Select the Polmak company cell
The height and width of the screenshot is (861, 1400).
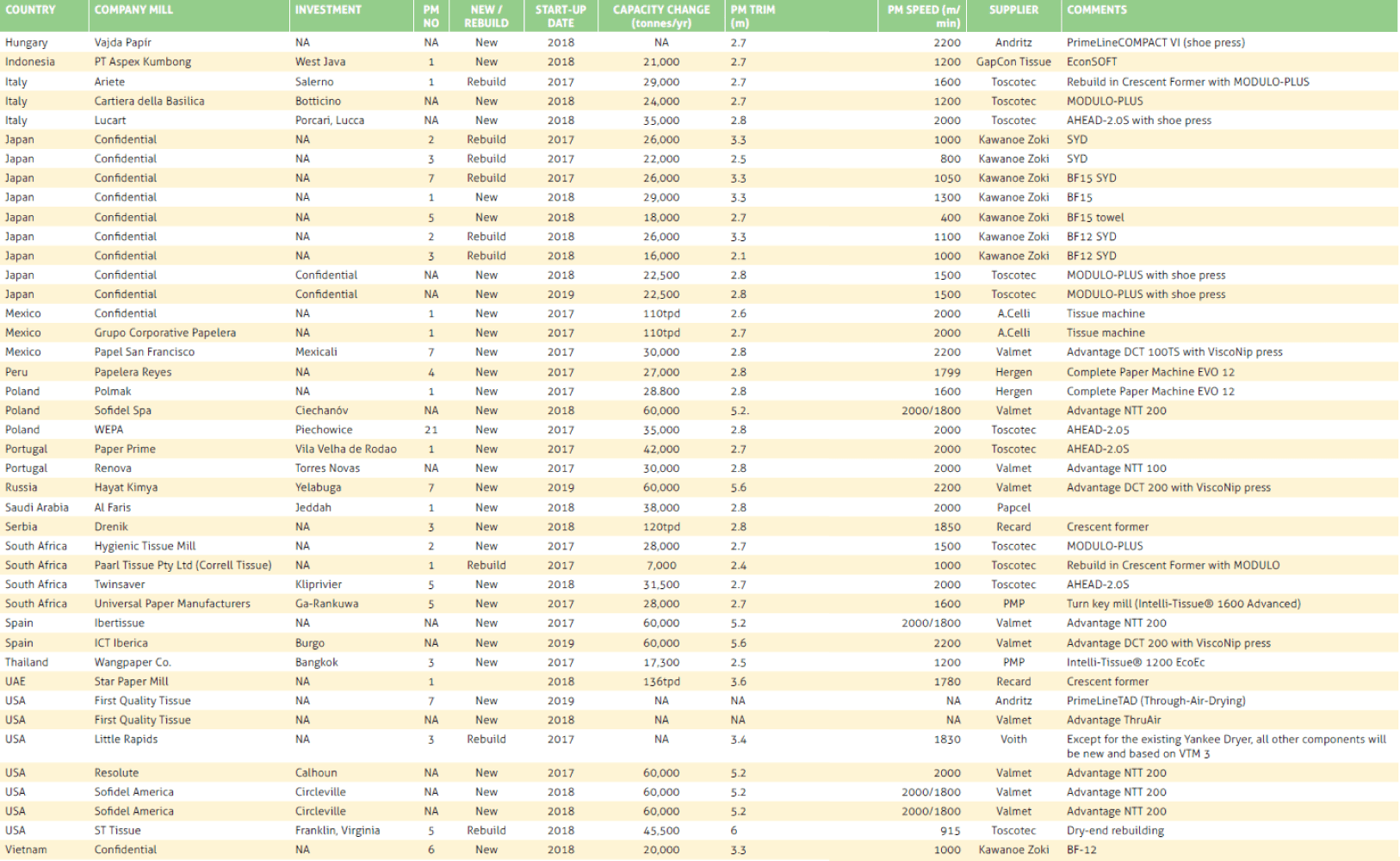pyautogui.click(x=113, y=391)
